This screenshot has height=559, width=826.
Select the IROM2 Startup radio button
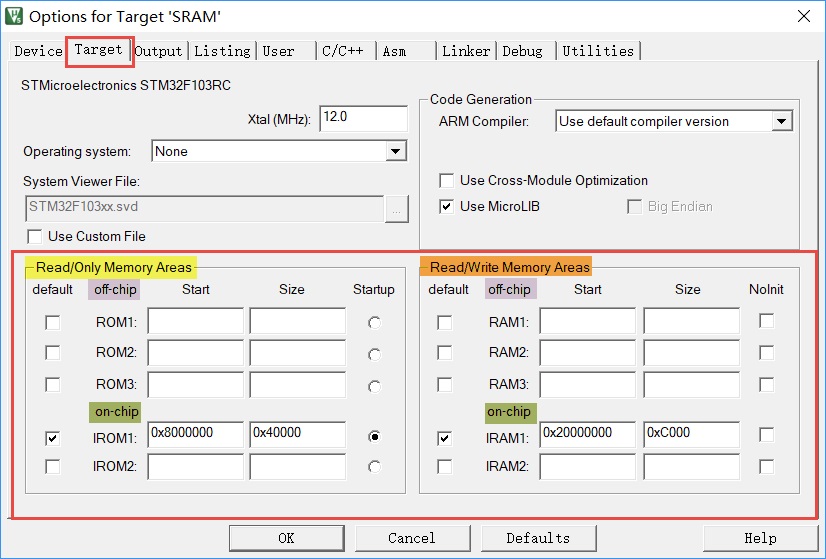point(375,467)
